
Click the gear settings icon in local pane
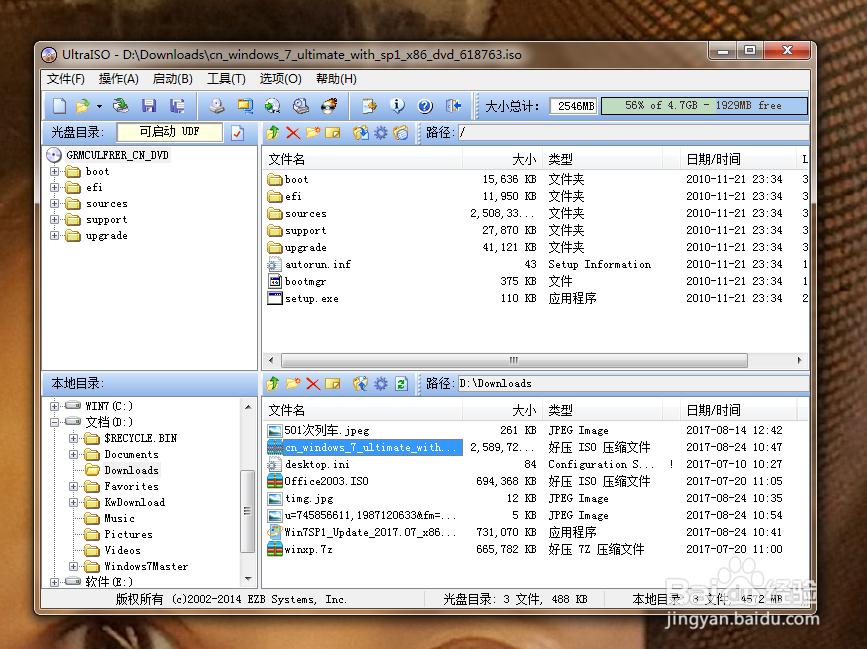tap(381, 383)
